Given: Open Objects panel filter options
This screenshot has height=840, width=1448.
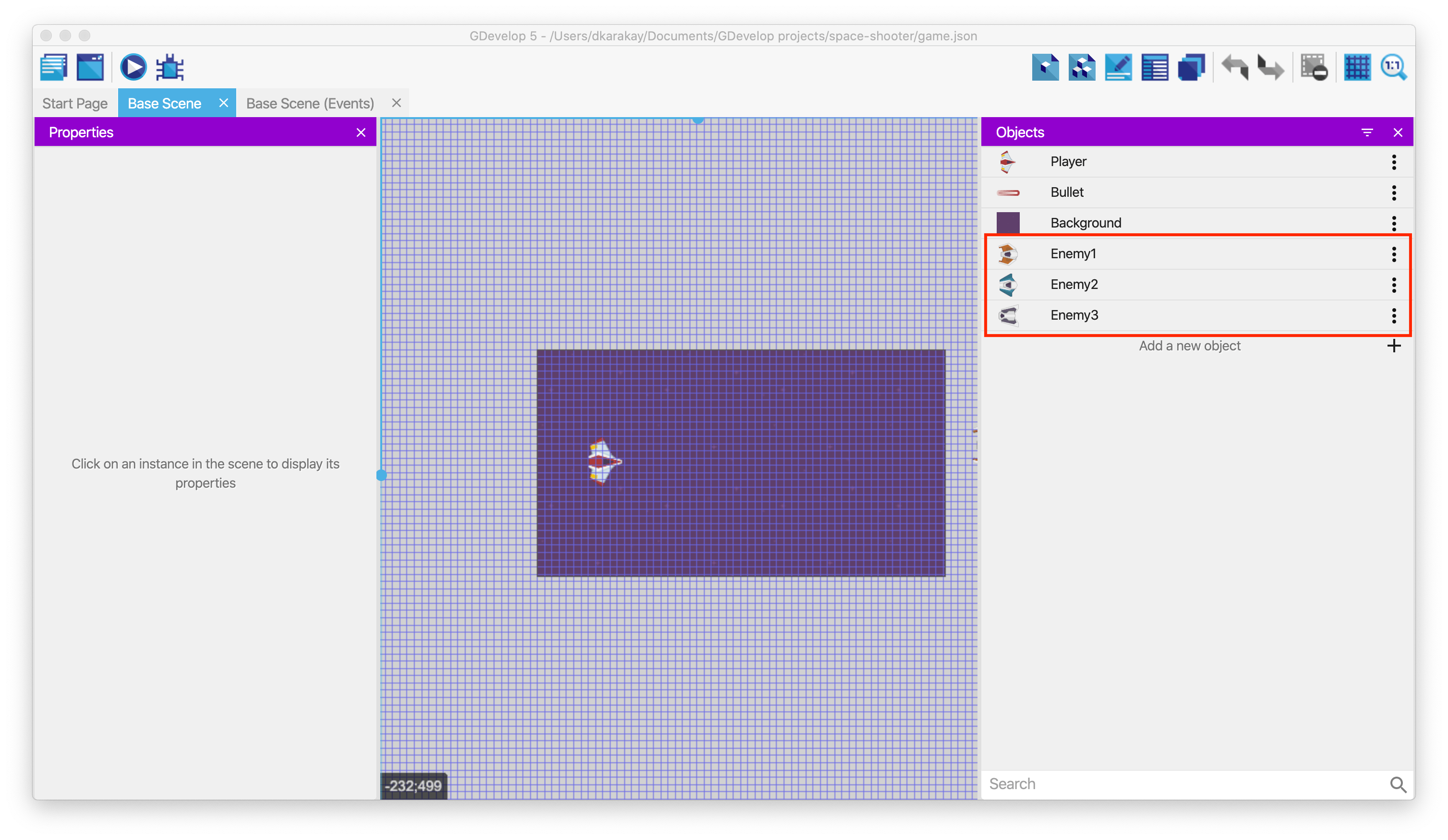Looking at the screenshot, I should click(x=1367, y=133).
